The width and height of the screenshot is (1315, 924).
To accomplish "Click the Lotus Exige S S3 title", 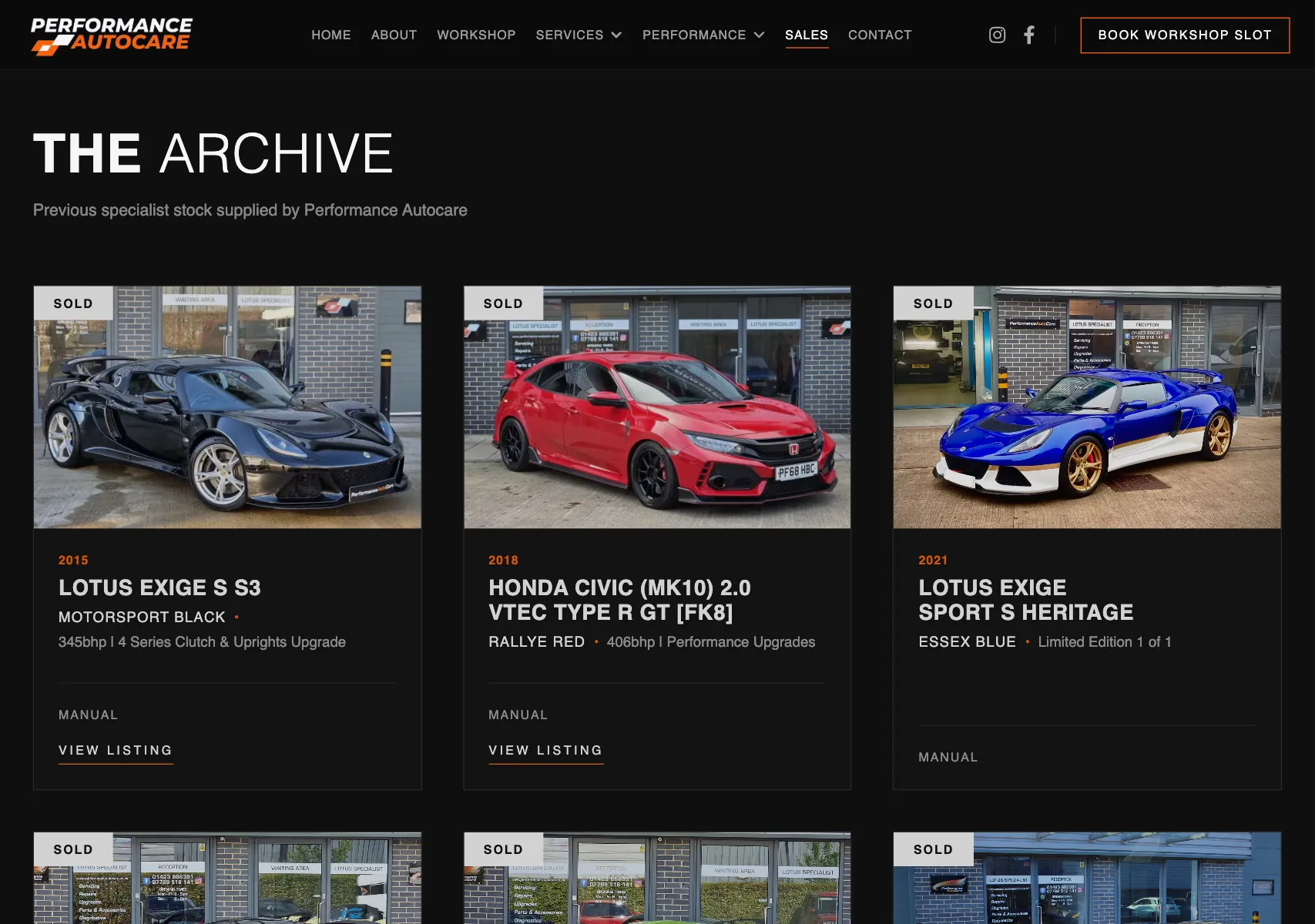I will (x=159, y=588).
